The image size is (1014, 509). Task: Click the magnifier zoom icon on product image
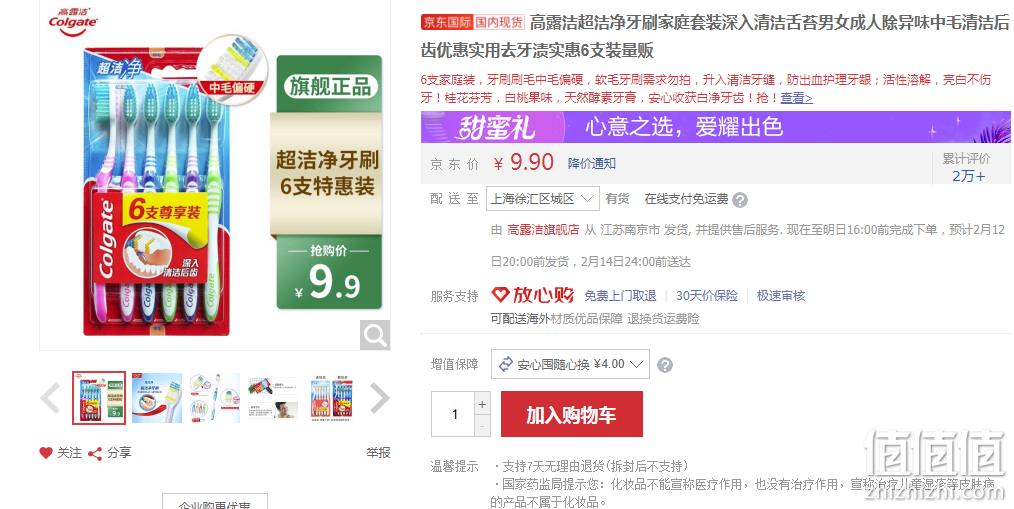[x=375, y=335]
